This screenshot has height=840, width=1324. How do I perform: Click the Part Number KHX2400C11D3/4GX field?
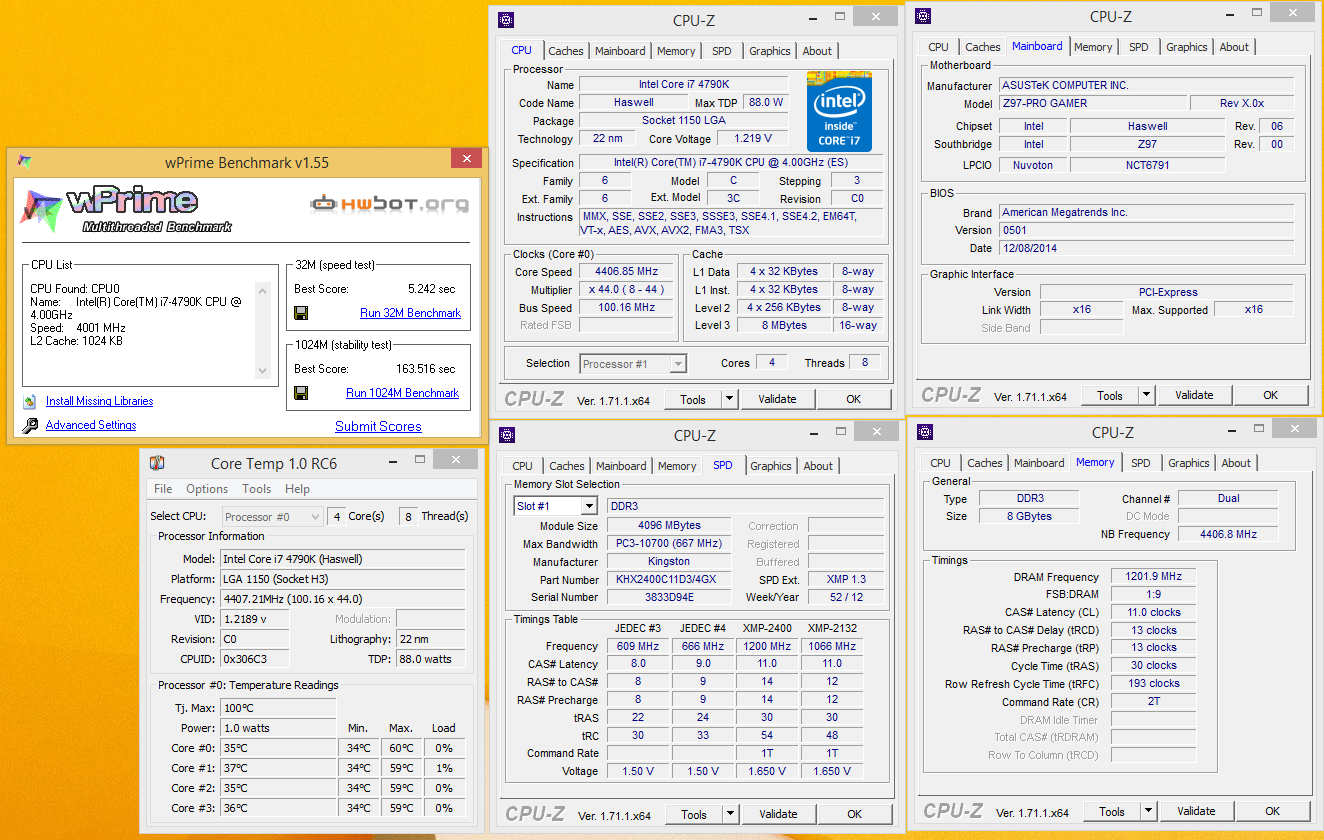669,580
